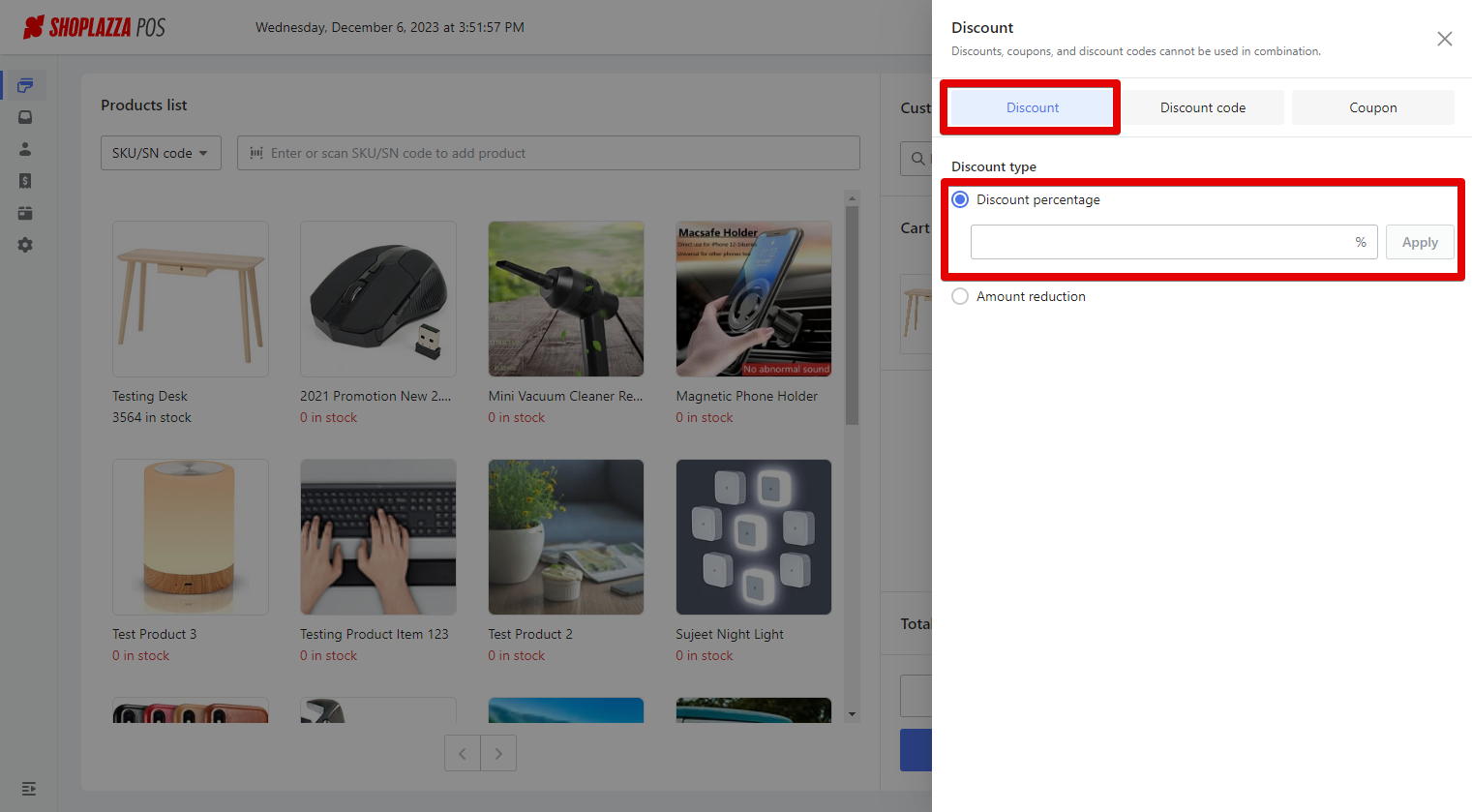The height and width of the screenshot is (812, 1472).
Task: Click the "Testing Desk" product name
Action: 150,396
